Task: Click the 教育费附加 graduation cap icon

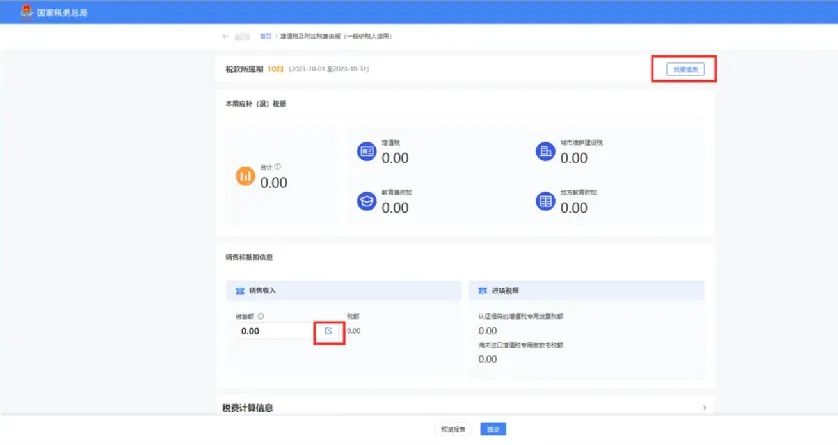Action: pyautogui.click(x=365, y=201)
